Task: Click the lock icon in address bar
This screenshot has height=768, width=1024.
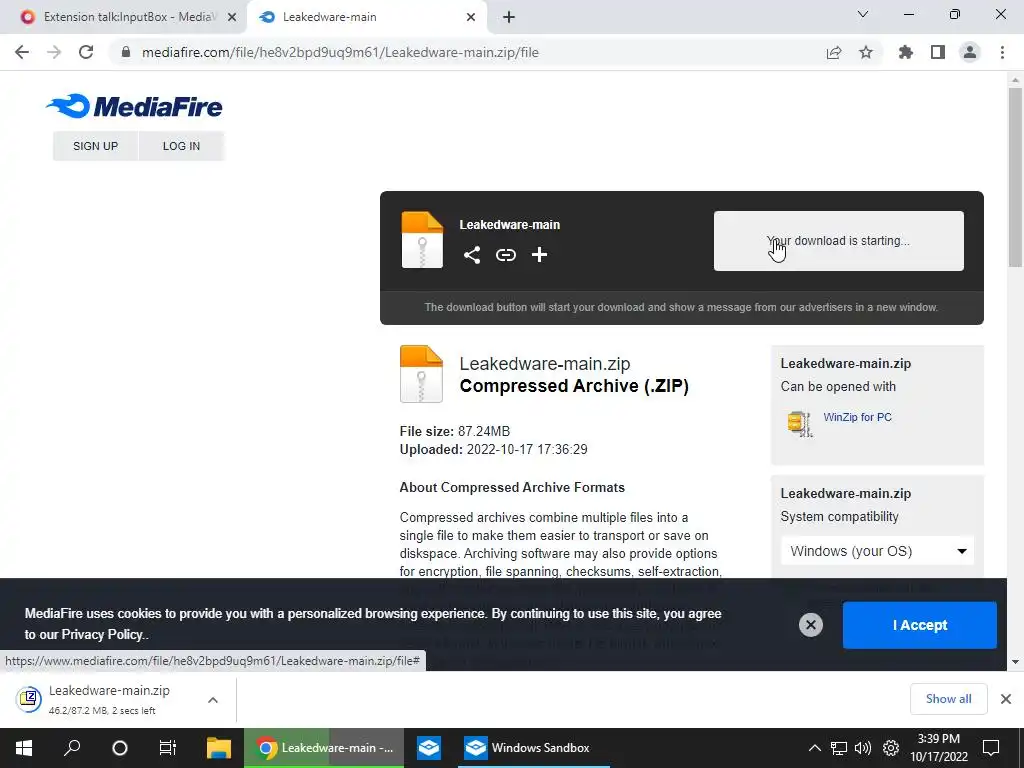Action: point(126,52)
